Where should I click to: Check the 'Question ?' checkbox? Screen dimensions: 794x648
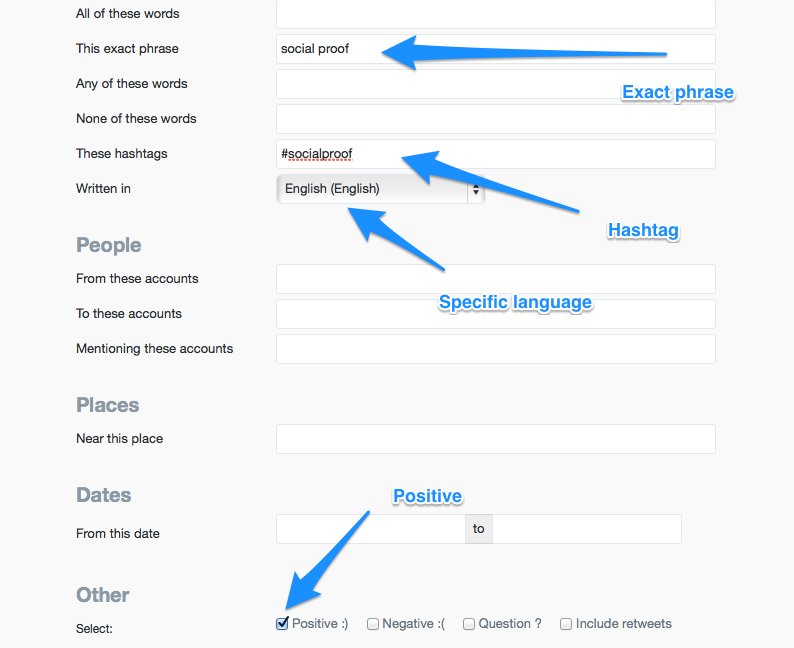pyautogui.click(x=469, y=624)
